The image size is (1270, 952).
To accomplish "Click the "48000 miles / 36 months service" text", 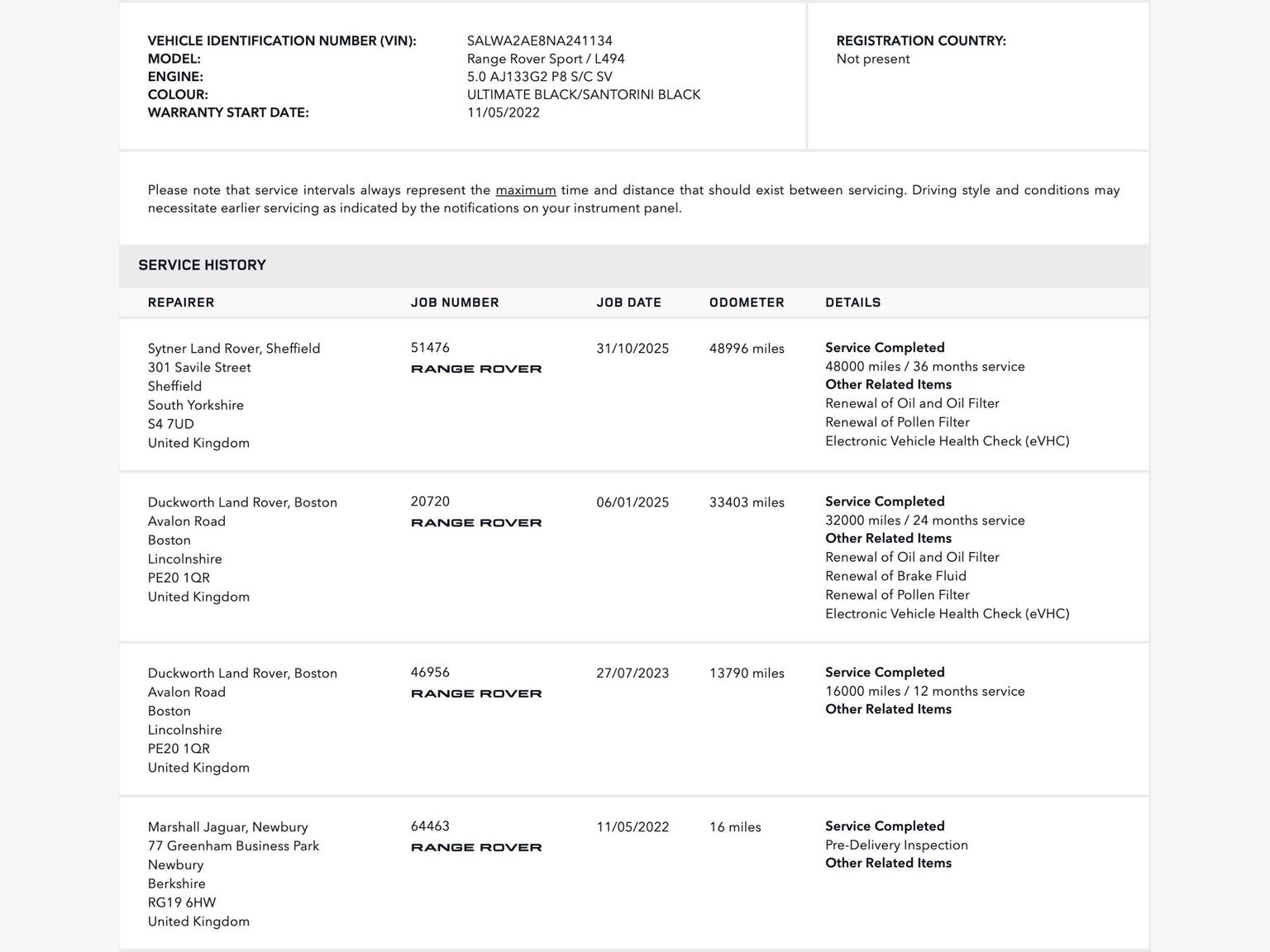I will [x=924, y=367].
